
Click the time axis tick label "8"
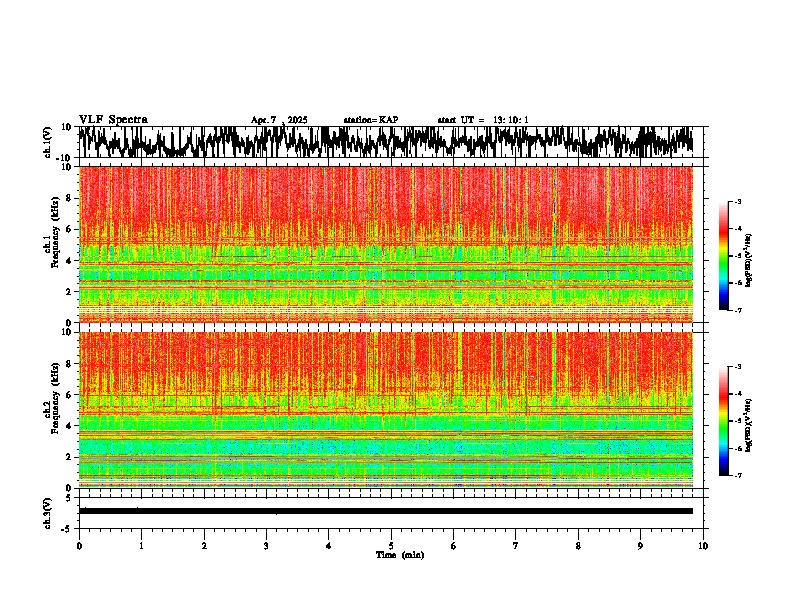tap(578, 546)
